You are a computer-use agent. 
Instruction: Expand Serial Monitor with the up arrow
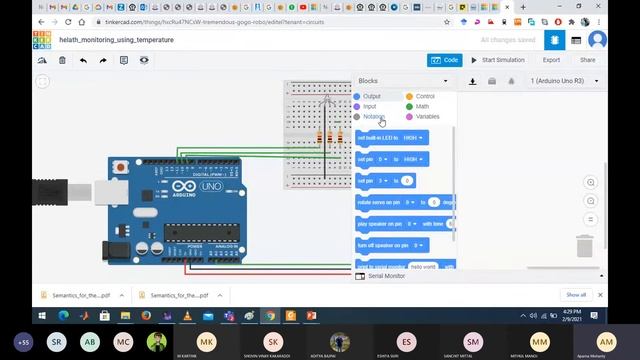[602, 276]
